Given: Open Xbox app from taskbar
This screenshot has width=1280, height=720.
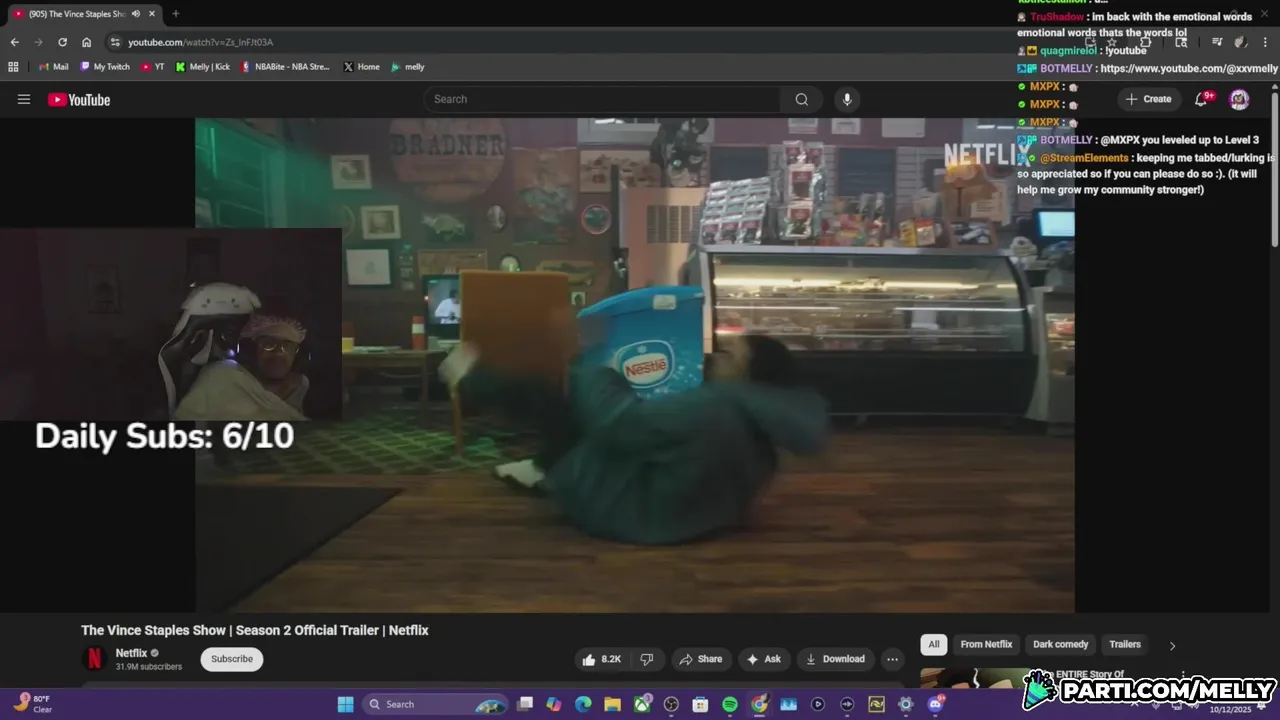Looking at the screenshot, I should [x=642, y=704].
